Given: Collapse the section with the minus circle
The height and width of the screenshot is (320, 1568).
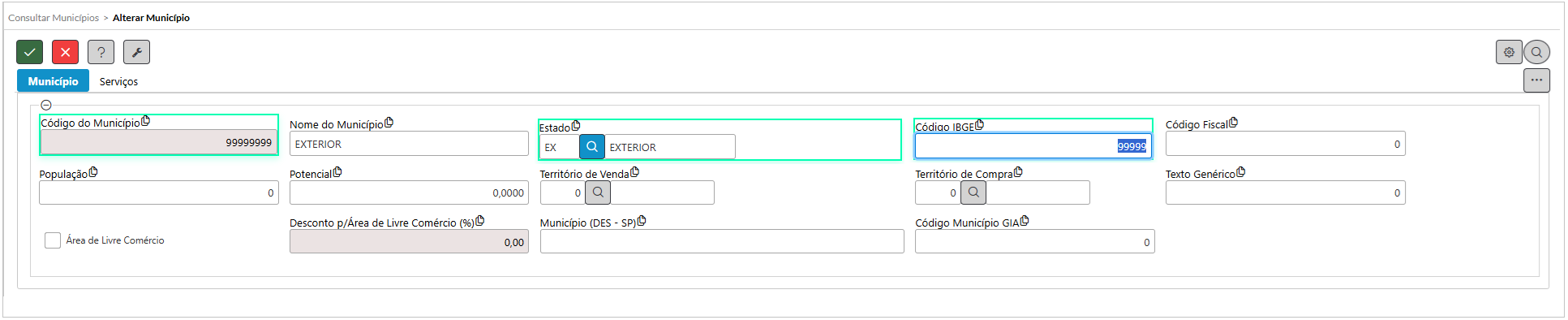Looking at the screenshot, I should [x=46, y=105].
